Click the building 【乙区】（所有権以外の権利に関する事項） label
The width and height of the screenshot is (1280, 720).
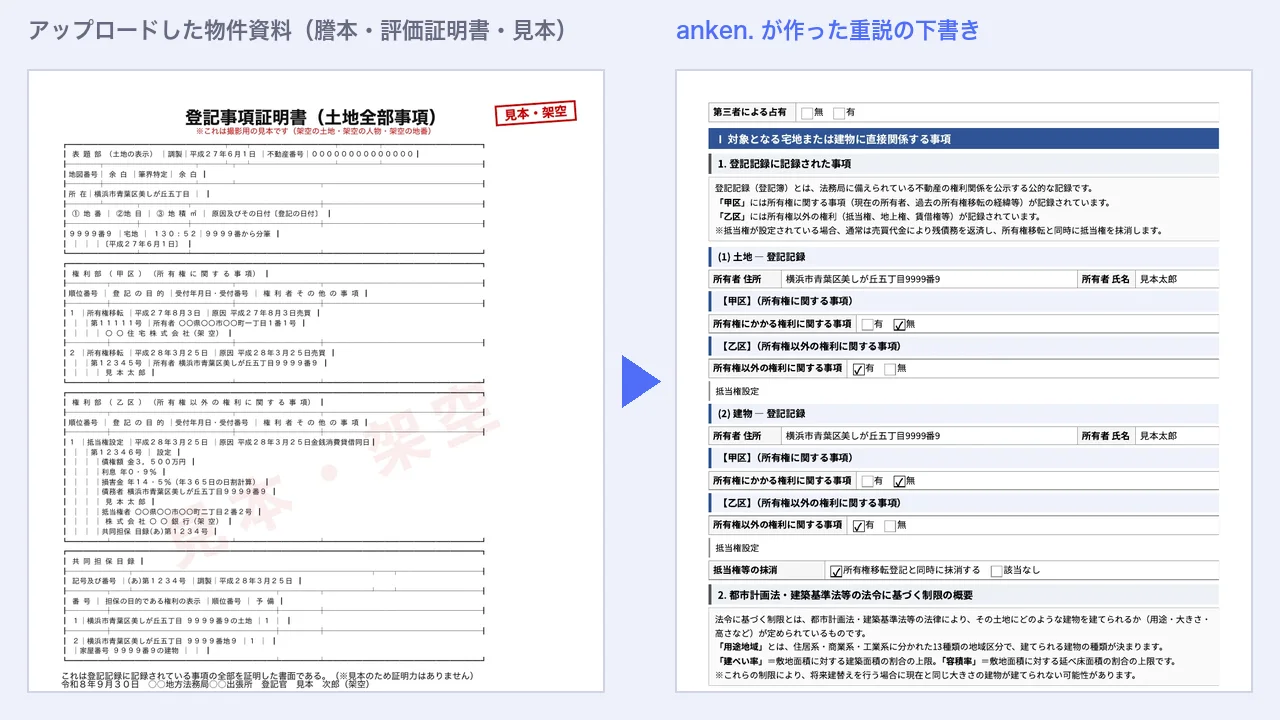(x=809, y=503)
